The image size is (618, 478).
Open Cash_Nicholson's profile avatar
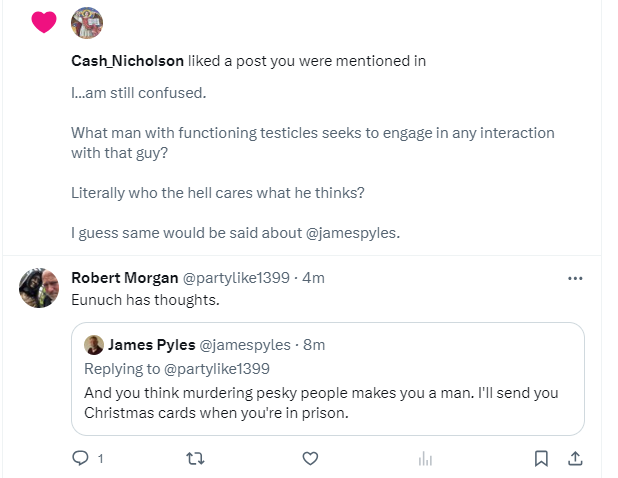[87, 22]
